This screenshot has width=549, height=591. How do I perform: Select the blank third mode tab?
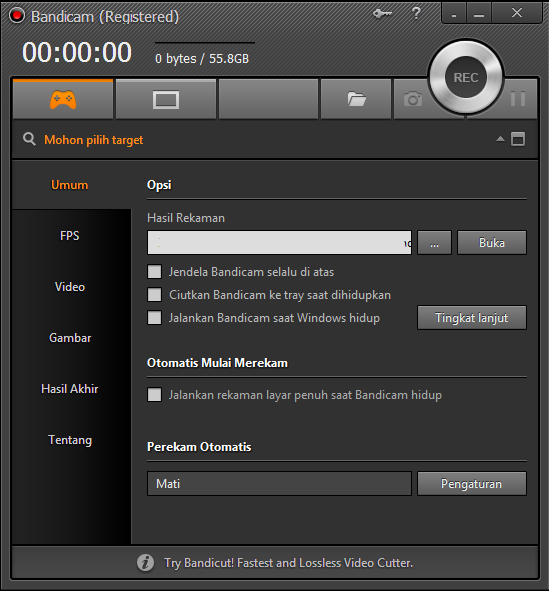point(268,99)
